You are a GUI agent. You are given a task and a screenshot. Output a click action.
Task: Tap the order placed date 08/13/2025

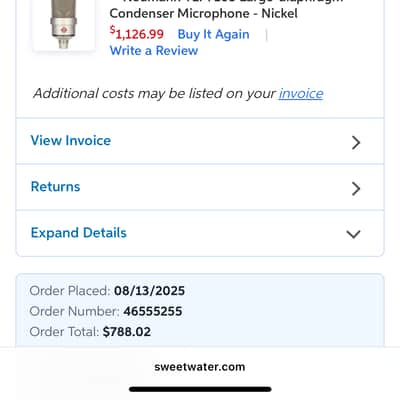coord(149,291)
